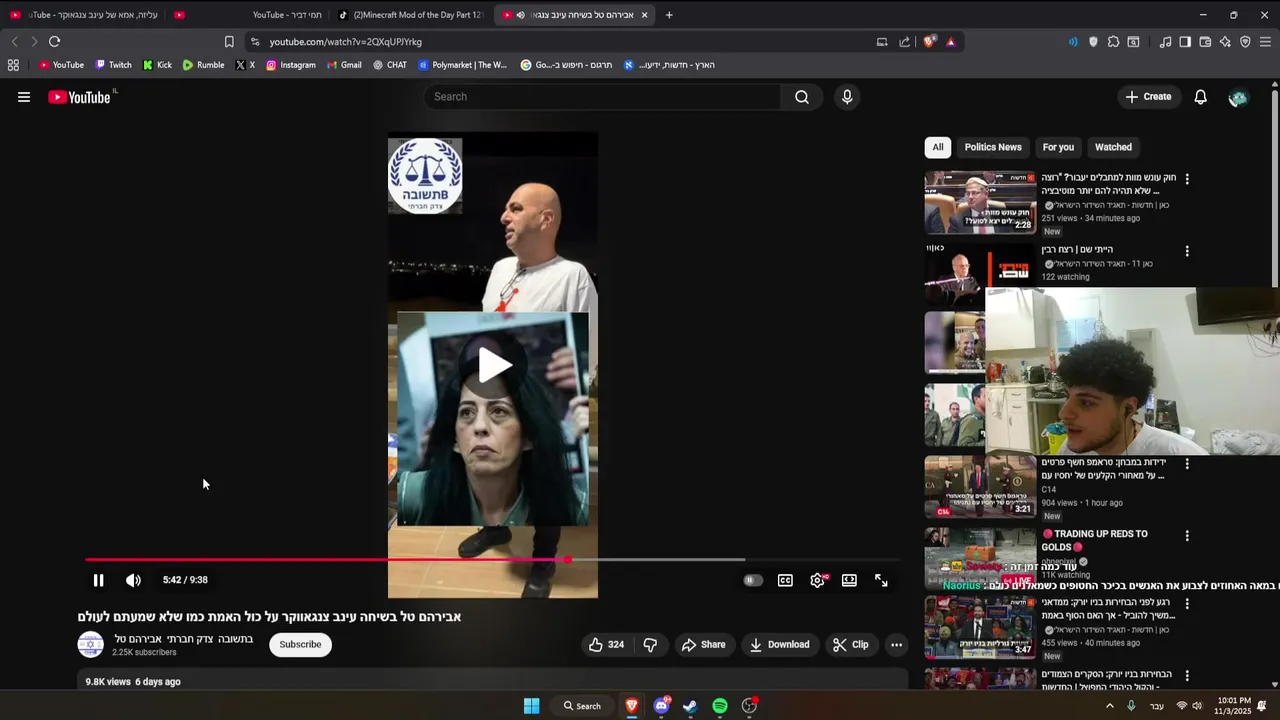Screen dimensions: 1280x720
Task: Open the Rumble bookmark
Action: [x=203, y=65]
